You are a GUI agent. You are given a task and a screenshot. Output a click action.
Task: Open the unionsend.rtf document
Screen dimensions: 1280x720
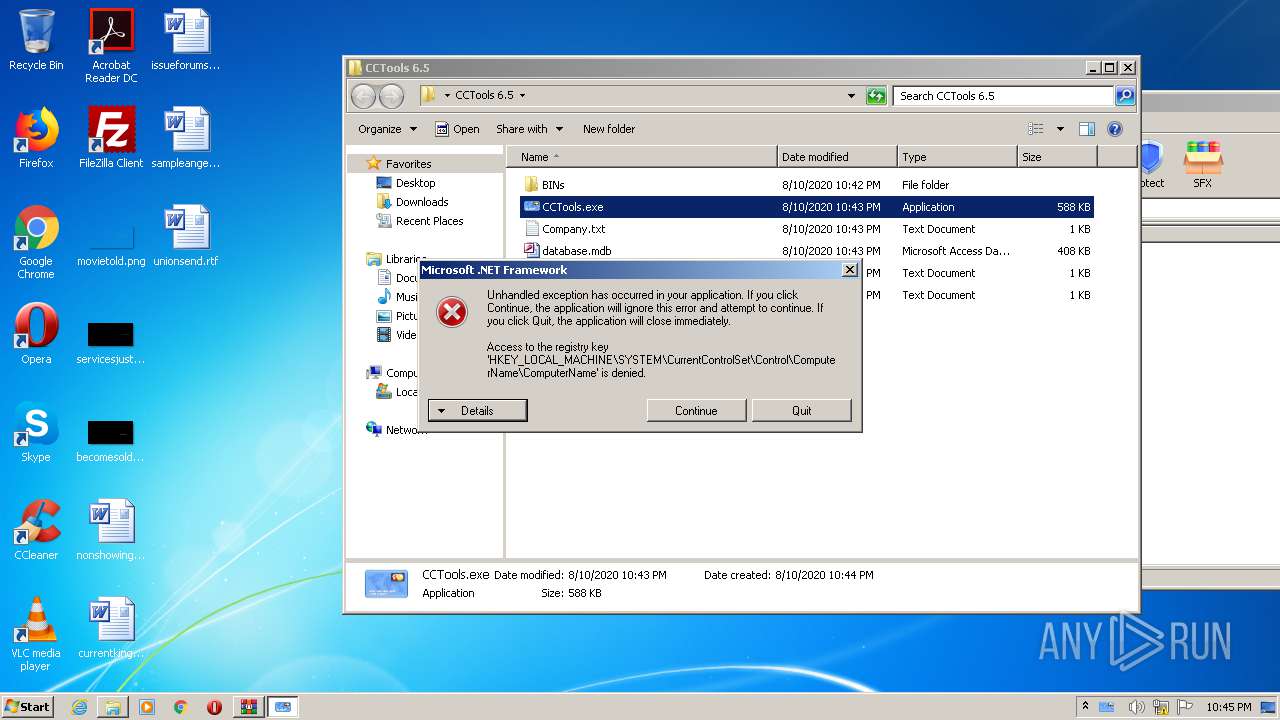[186, 236]
